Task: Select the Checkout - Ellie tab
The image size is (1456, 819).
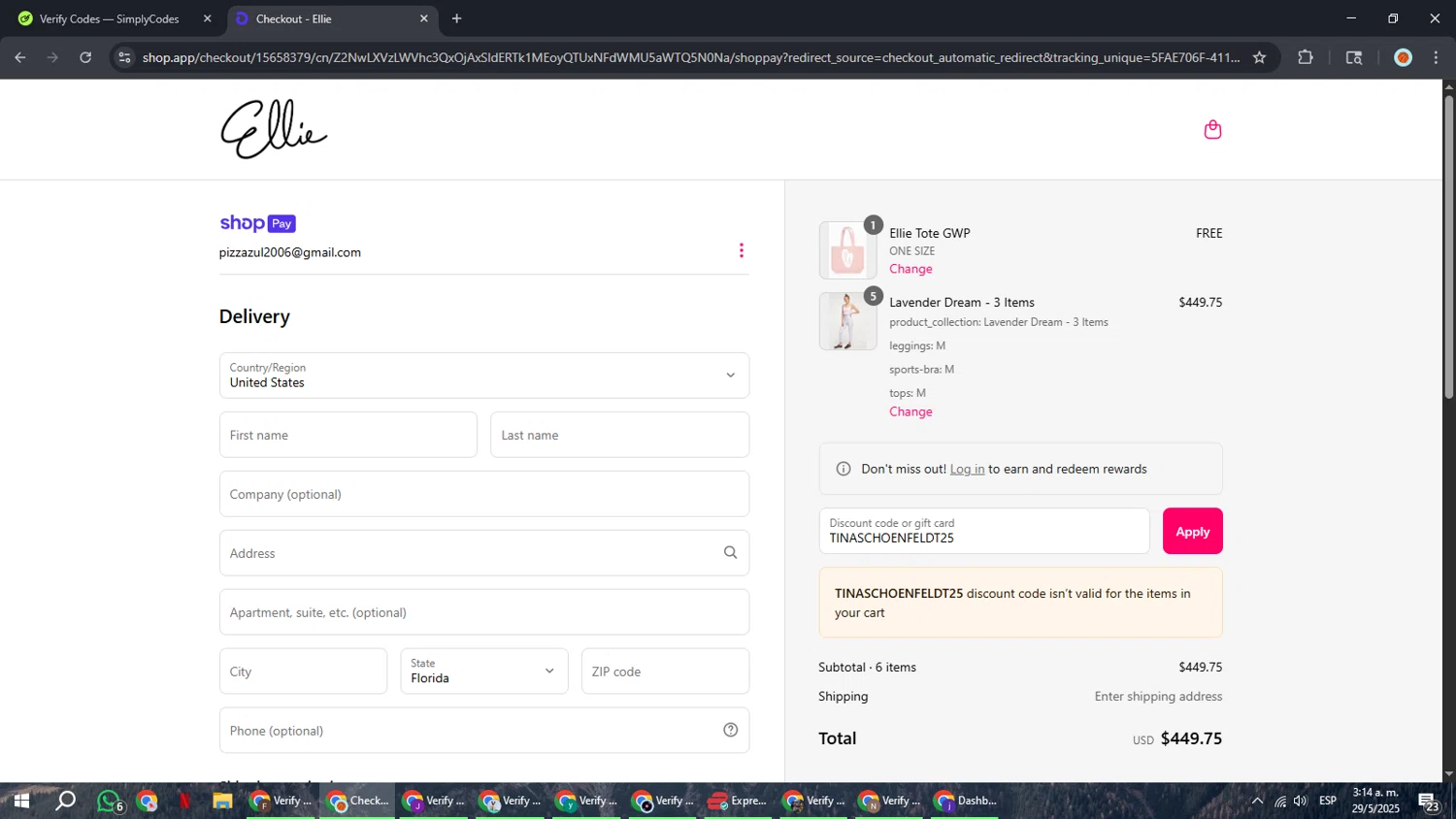Action: (331, 18)
